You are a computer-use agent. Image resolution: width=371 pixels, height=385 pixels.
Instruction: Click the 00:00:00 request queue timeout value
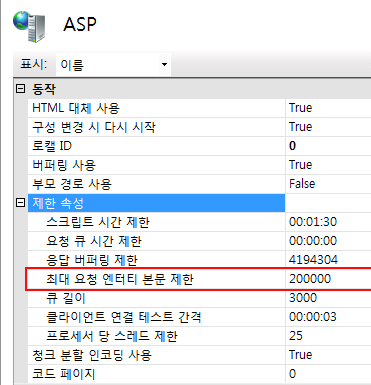pyautogui.click(x=313, y=241)
